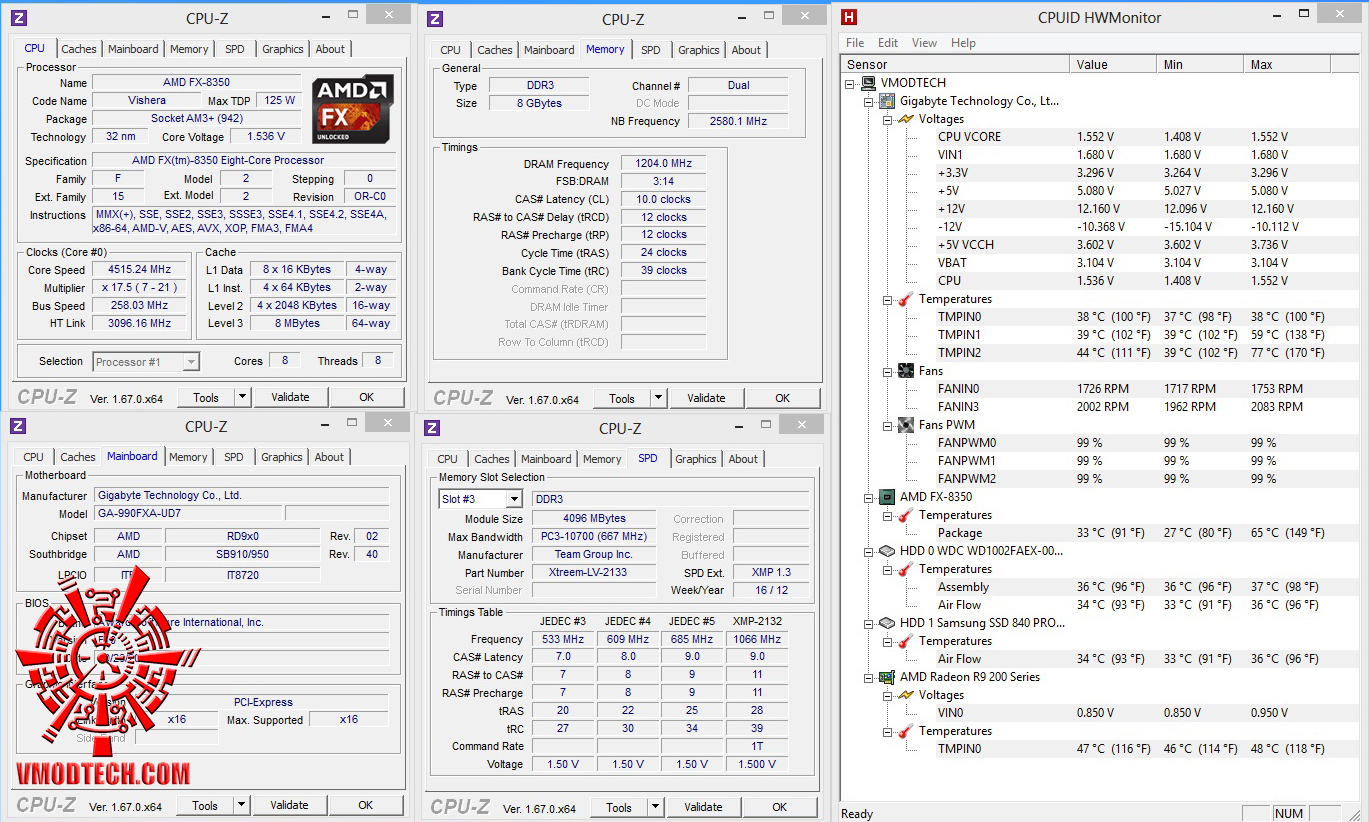The height and width of the screenshot is (822, 1369).
Task: Open the Help menu in HWMonitor
Action: coord(963,43)
